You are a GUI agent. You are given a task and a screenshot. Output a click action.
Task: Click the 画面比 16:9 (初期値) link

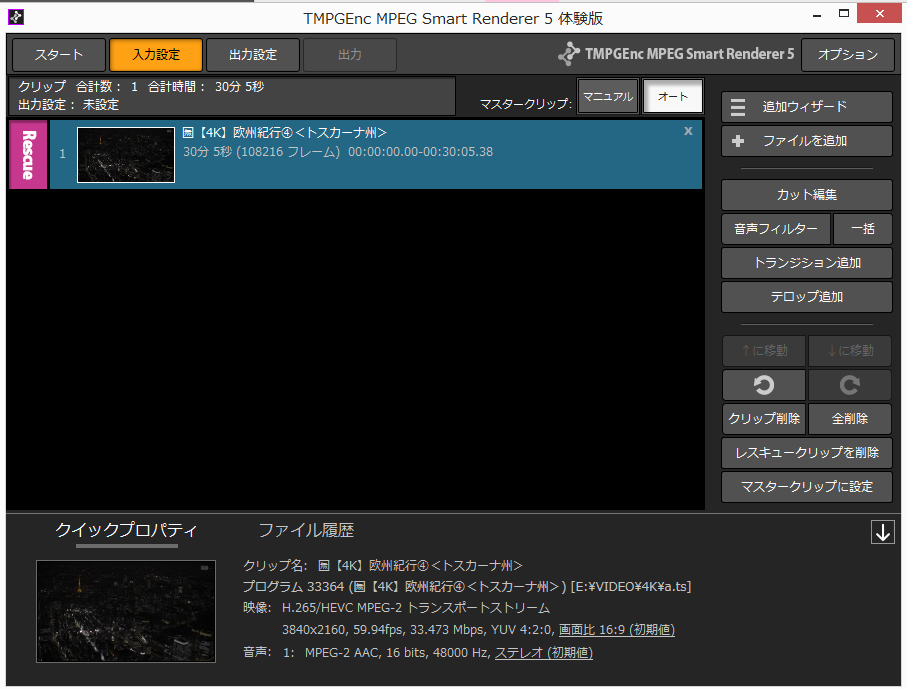[617, 630]
